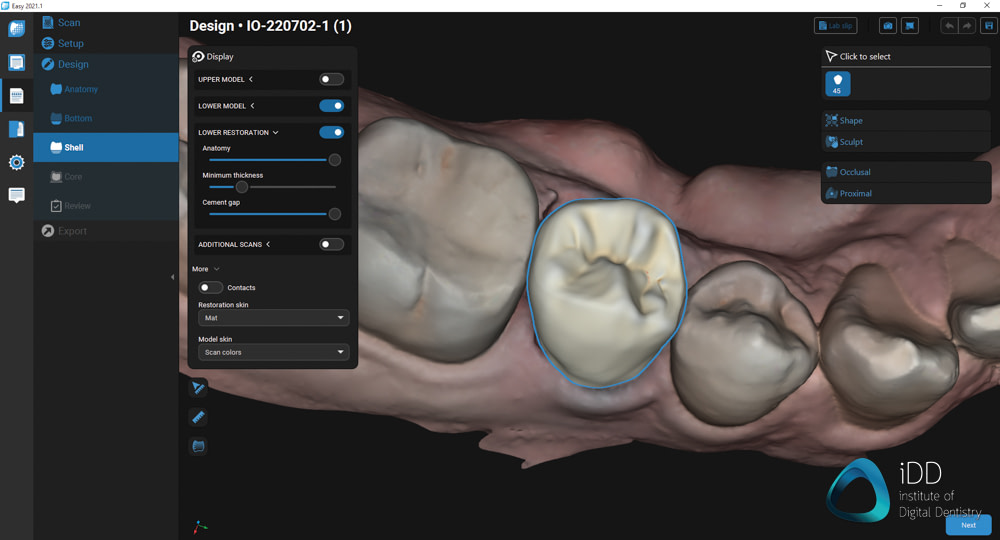
Task: Open the Restoration skin dropdown
Action: 273,318
